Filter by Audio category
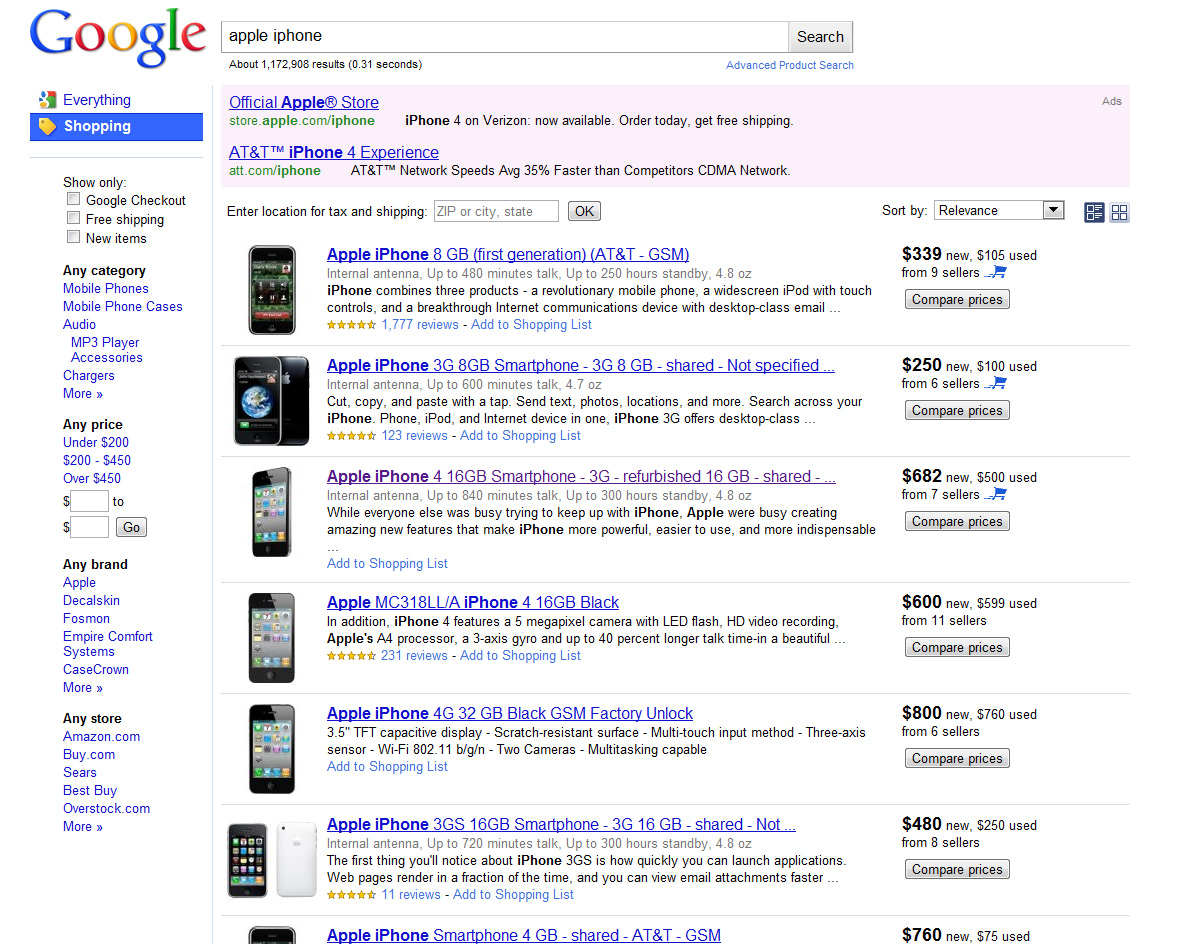Viewport: 1182px width, 944px height. (x=79, y=325)
